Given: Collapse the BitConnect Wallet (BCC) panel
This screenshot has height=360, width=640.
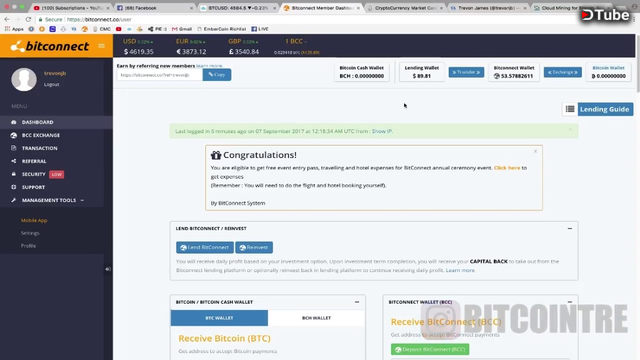Looking at the screenshot, I should click(x=570, y=302).
